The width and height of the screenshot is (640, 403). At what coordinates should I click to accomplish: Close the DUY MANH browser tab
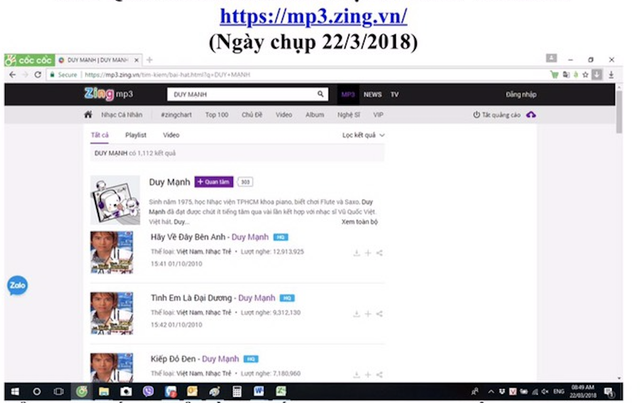pyautogui.click(x=136, y=60)
